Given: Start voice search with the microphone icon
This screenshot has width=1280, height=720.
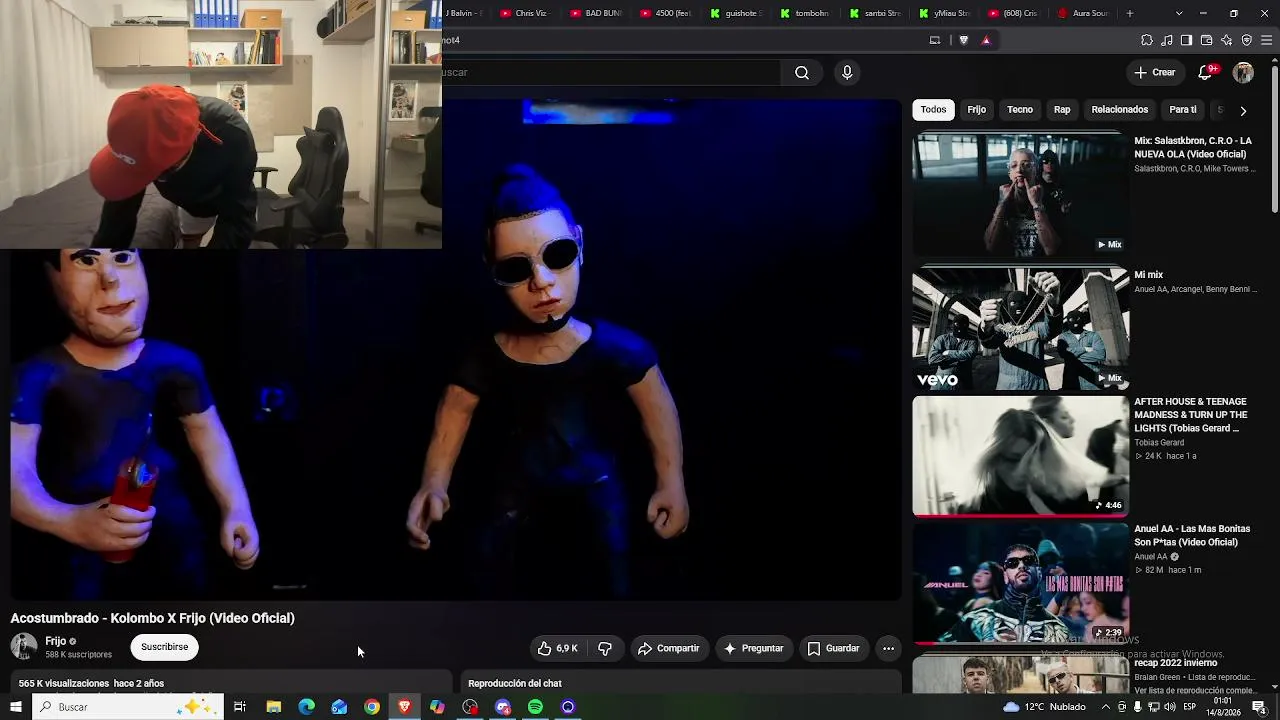Looking at the screenshot, I should tap(847, 72).
